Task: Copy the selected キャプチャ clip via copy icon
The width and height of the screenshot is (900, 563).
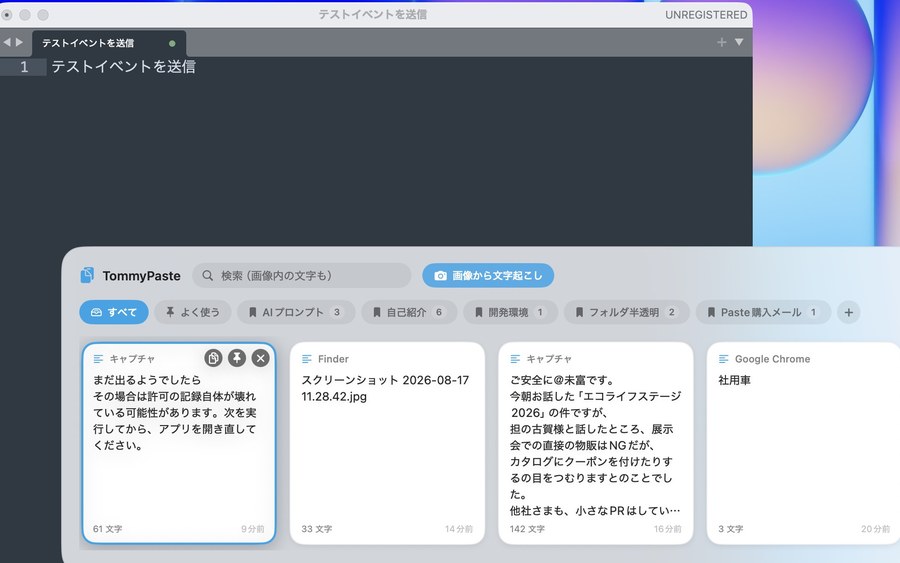Action: (x=213, y=358)
